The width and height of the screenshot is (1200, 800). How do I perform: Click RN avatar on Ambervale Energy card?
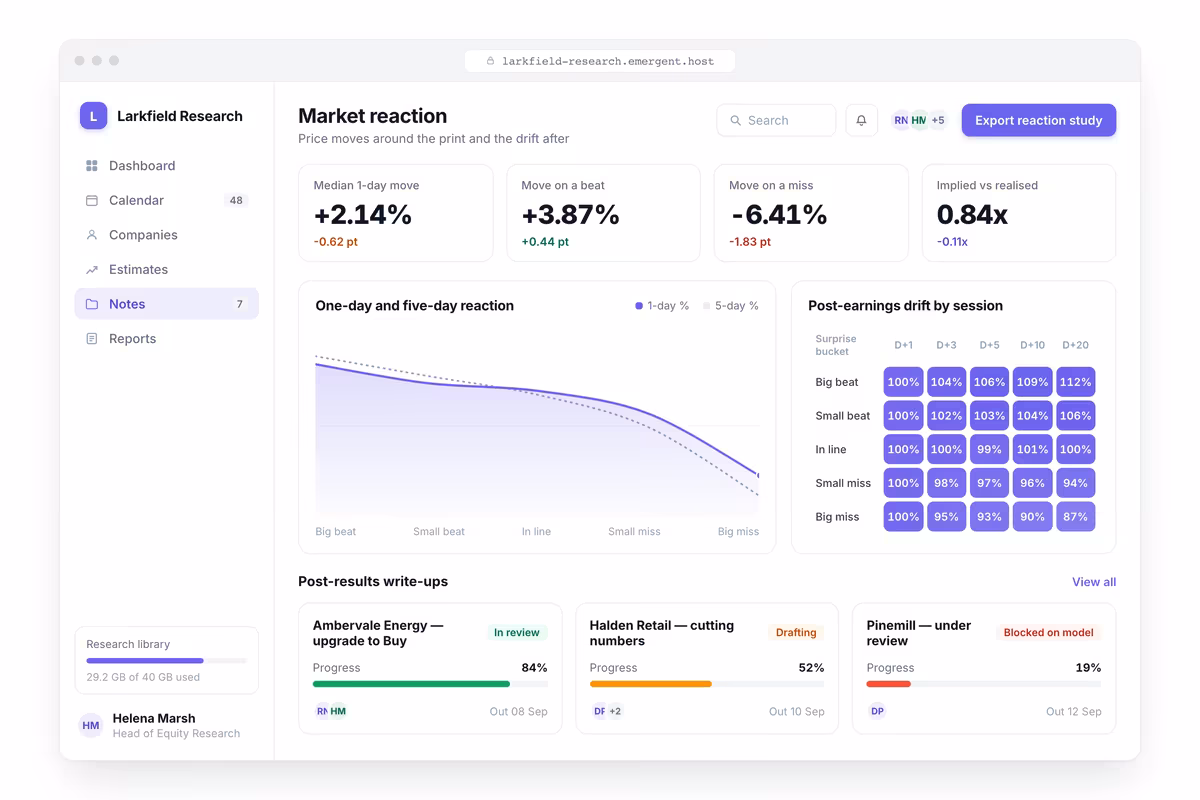coord(322,711)
